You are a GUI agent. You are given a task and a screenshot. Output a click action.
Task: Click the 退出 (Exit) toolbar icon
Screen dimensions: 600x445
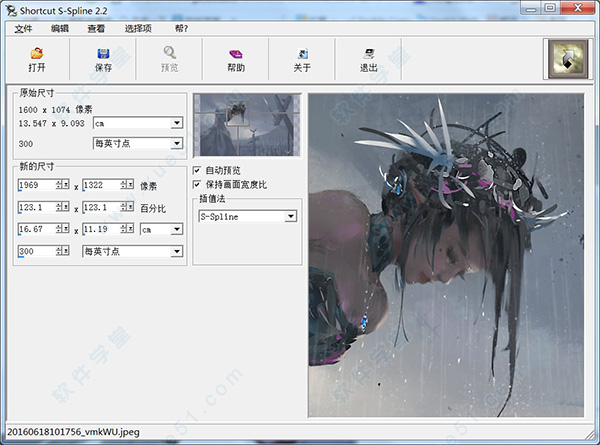[369, 54]
